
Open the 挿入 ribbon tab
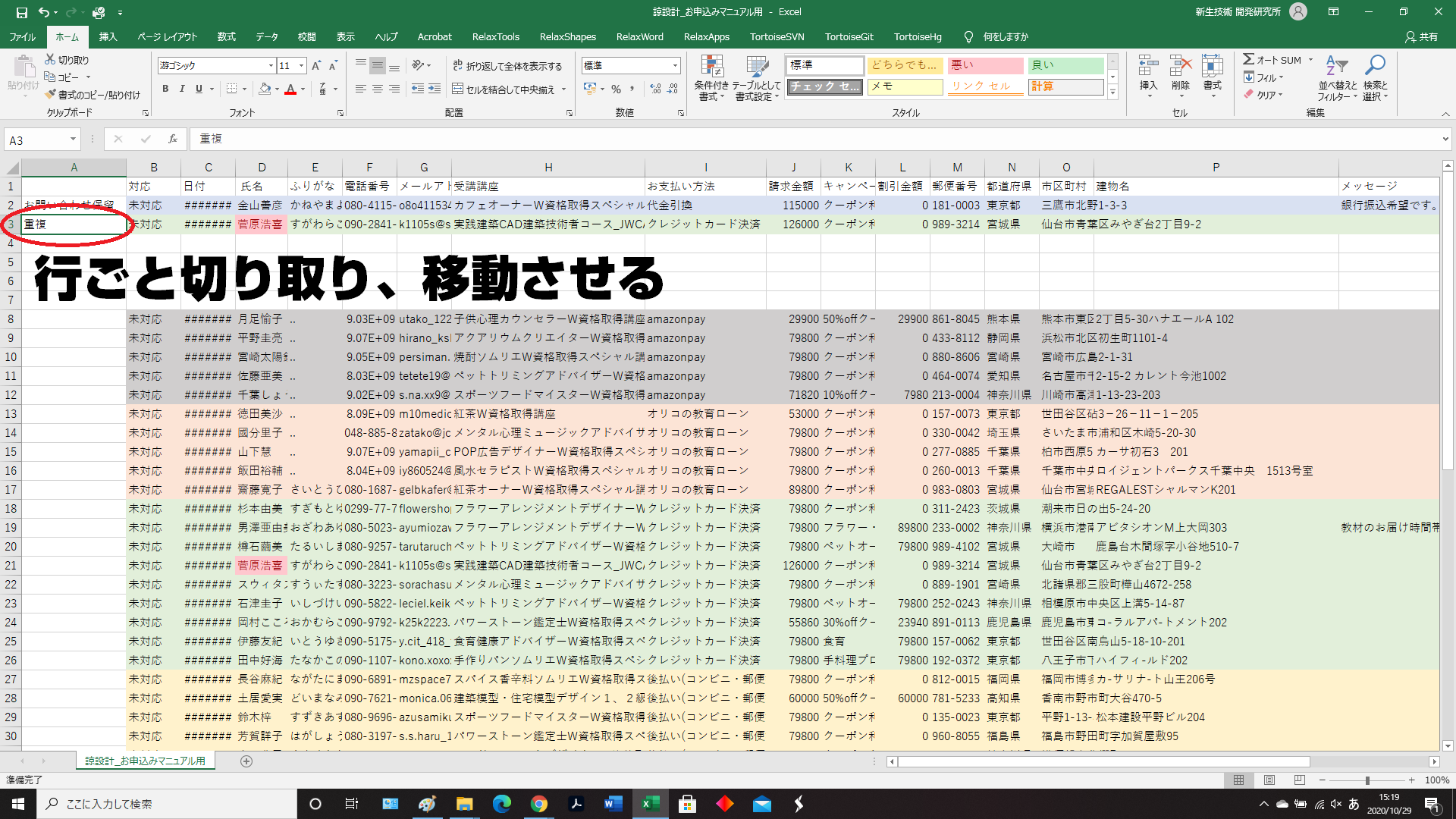pyautogui.click(x=108, y=36)
